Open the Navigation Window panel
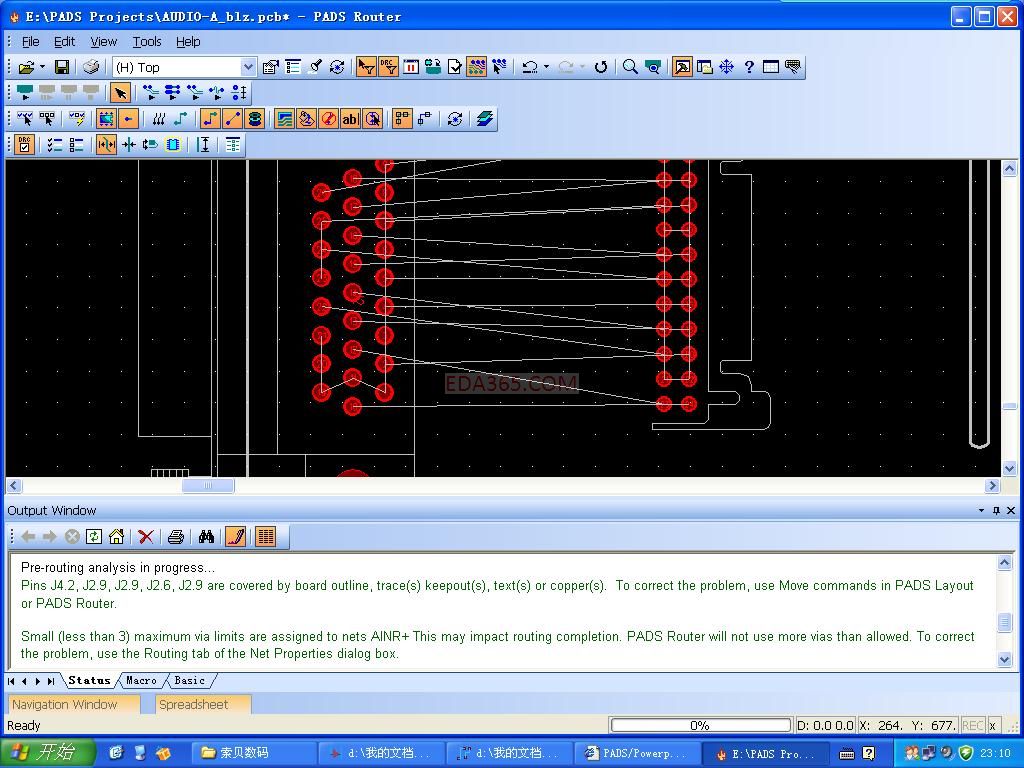This screenshot has height=768, width=1024. (x=65, y=704)
